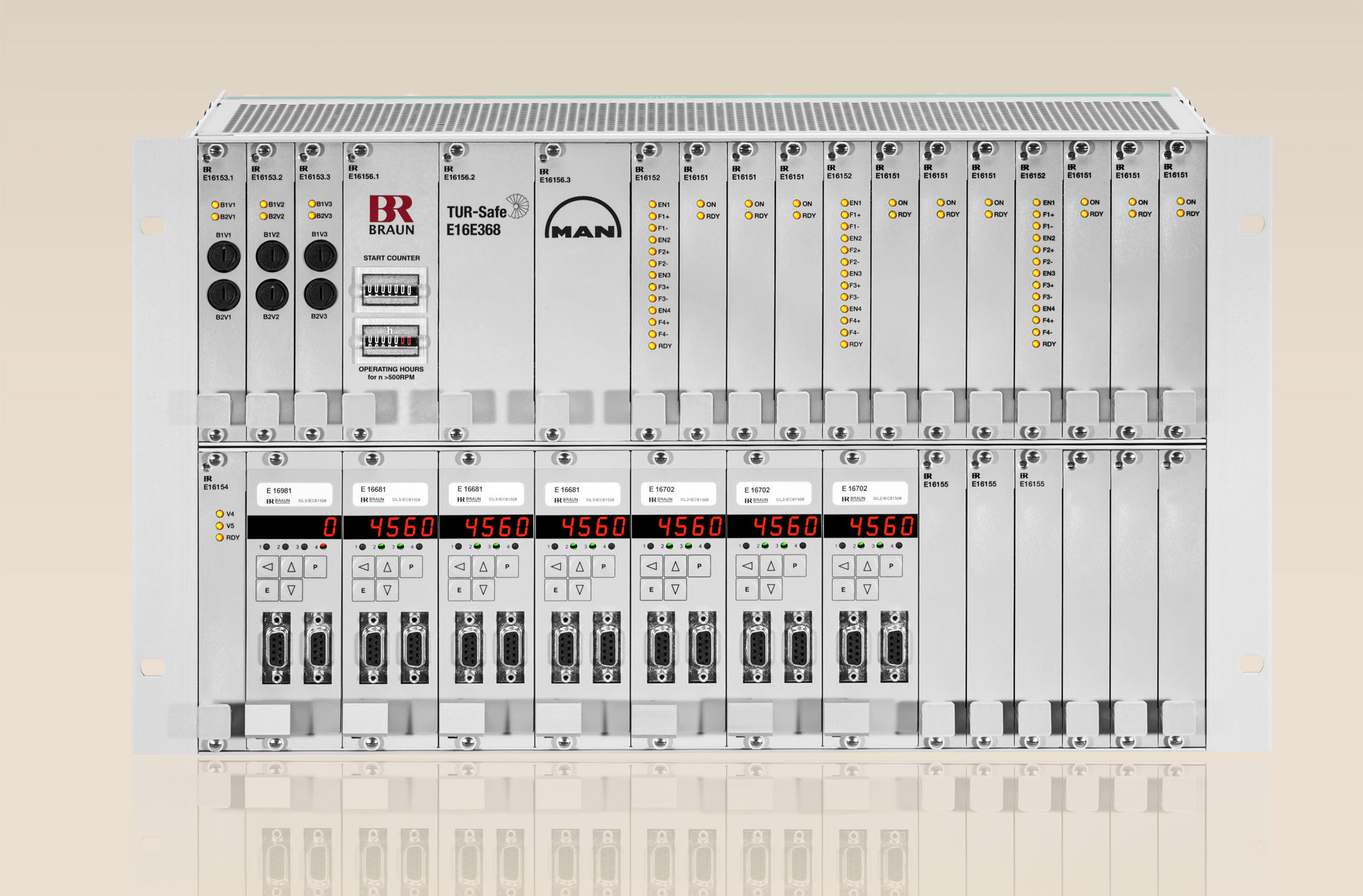Click the right D-sub connector on E 16981 module
Screen dimensions: 1363x896
pyautogui.click(x=317, y=648)
